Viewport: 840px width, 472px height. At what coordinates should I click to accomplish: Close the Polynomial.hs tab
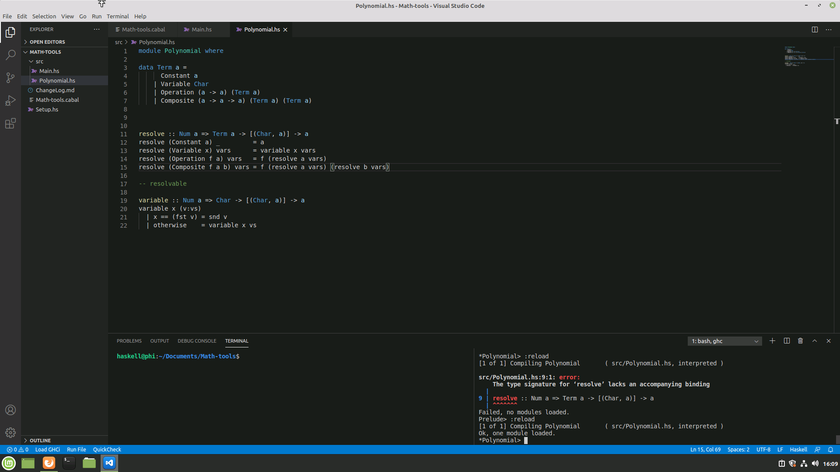click(286, 29)
